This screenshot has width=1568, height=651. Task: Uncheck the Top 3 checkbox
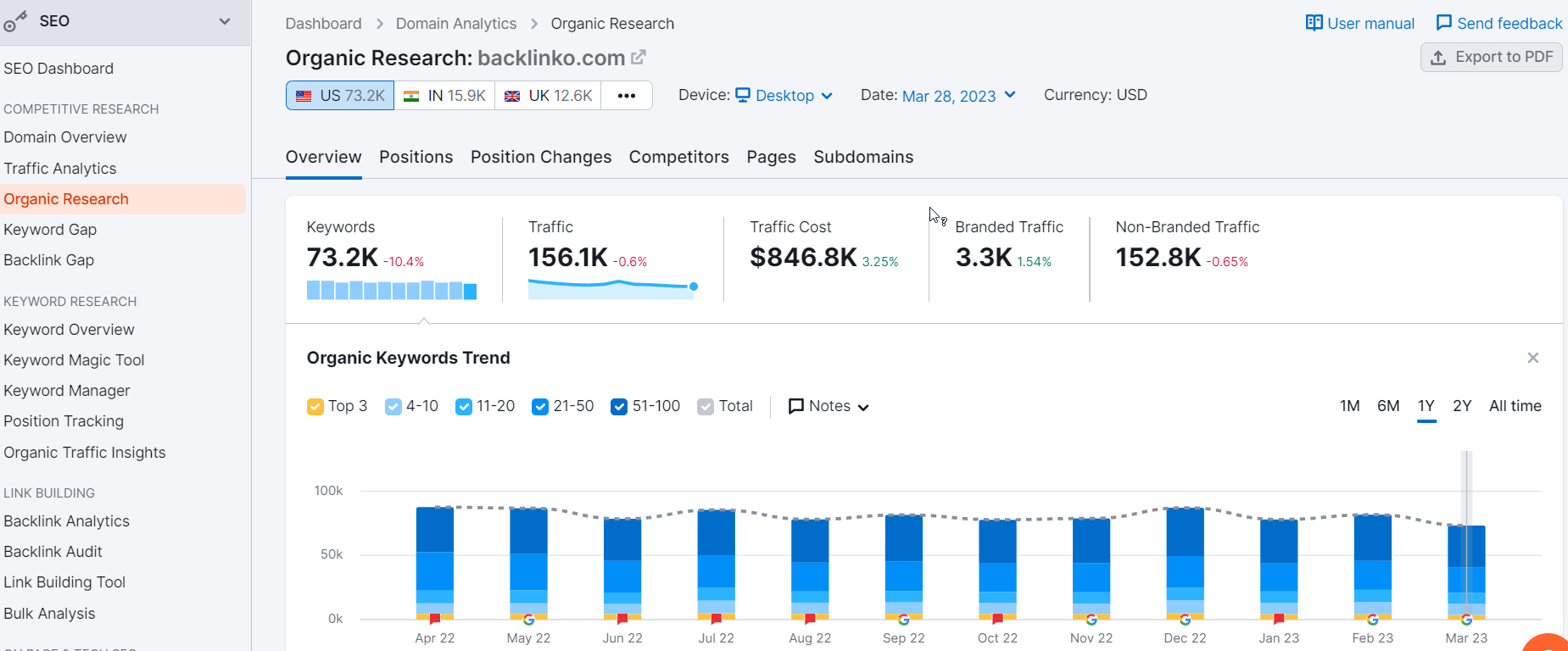pos(315,407)
